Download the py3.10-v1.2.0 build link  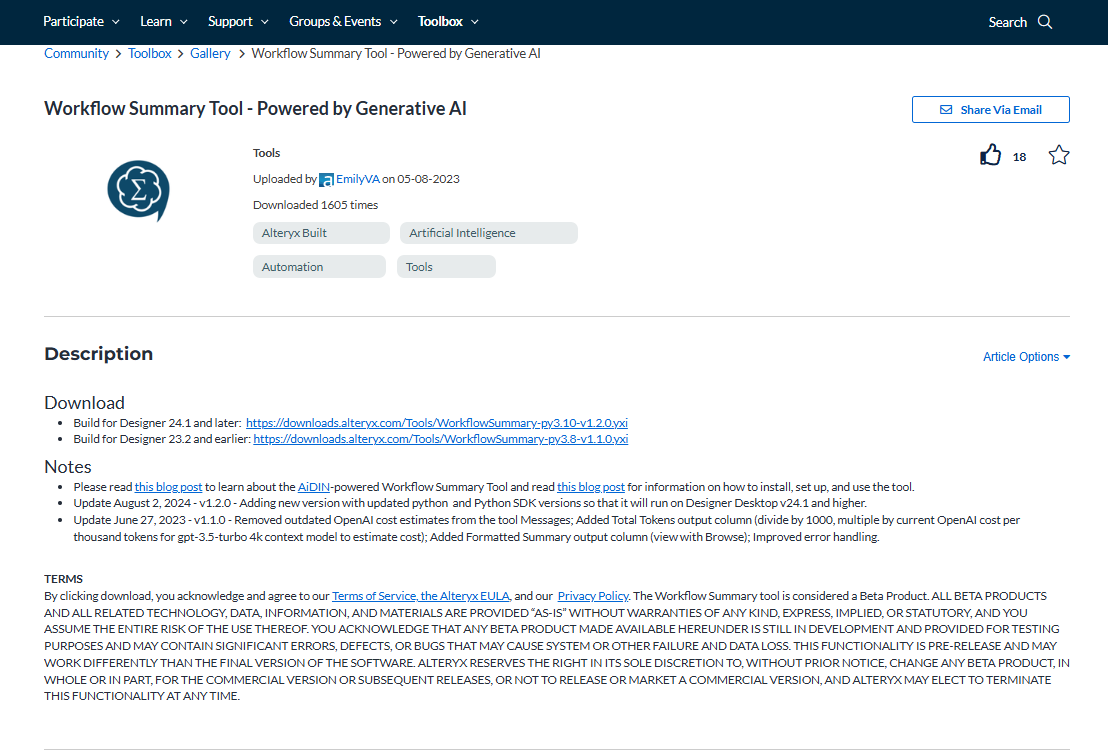click(437, 423)
